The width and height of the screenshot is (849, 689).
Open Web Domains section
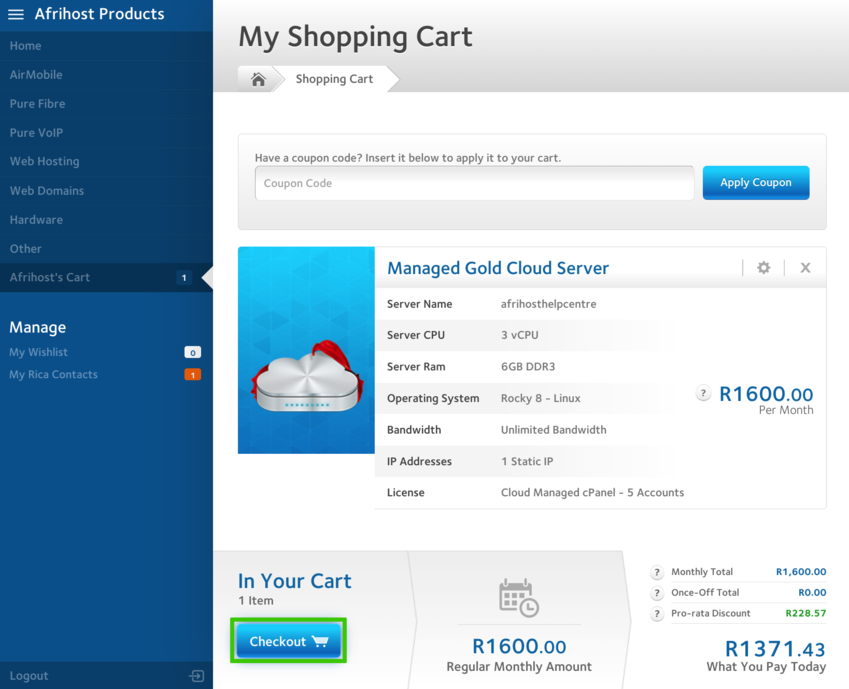[x=47, y=190]
